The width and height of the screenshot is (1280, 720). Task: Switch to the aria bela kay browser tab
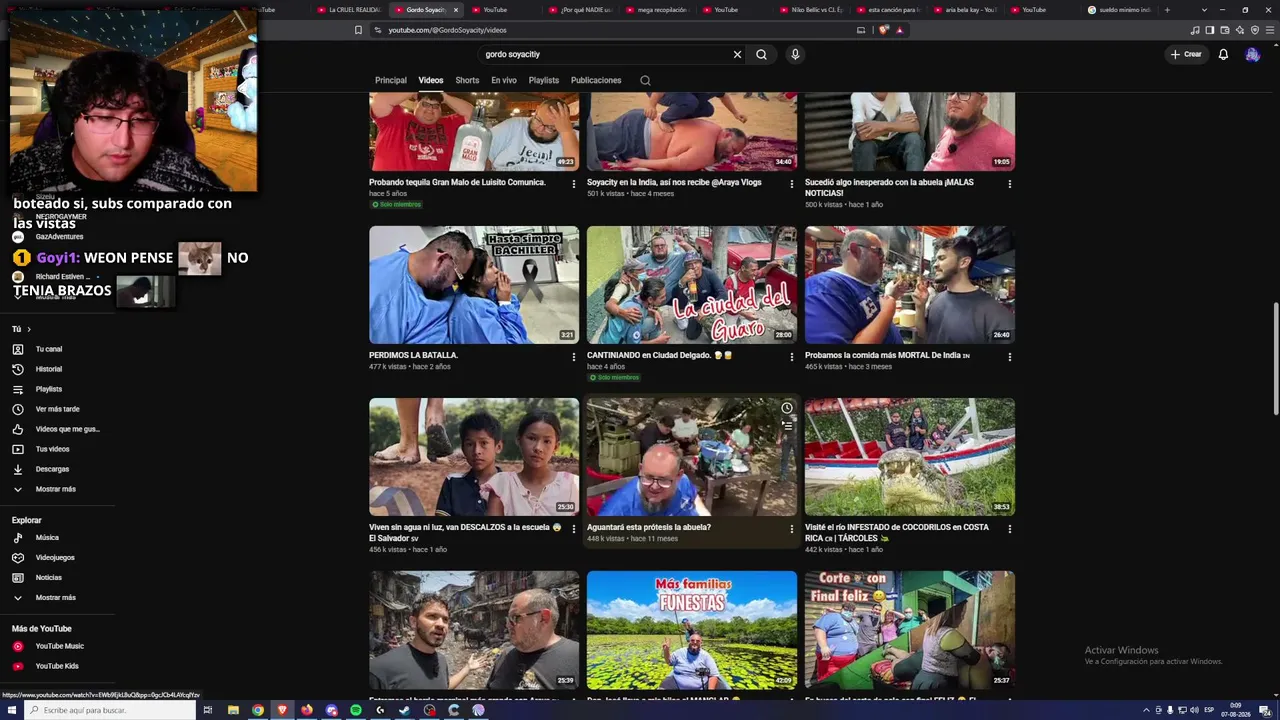pos(969,10)
